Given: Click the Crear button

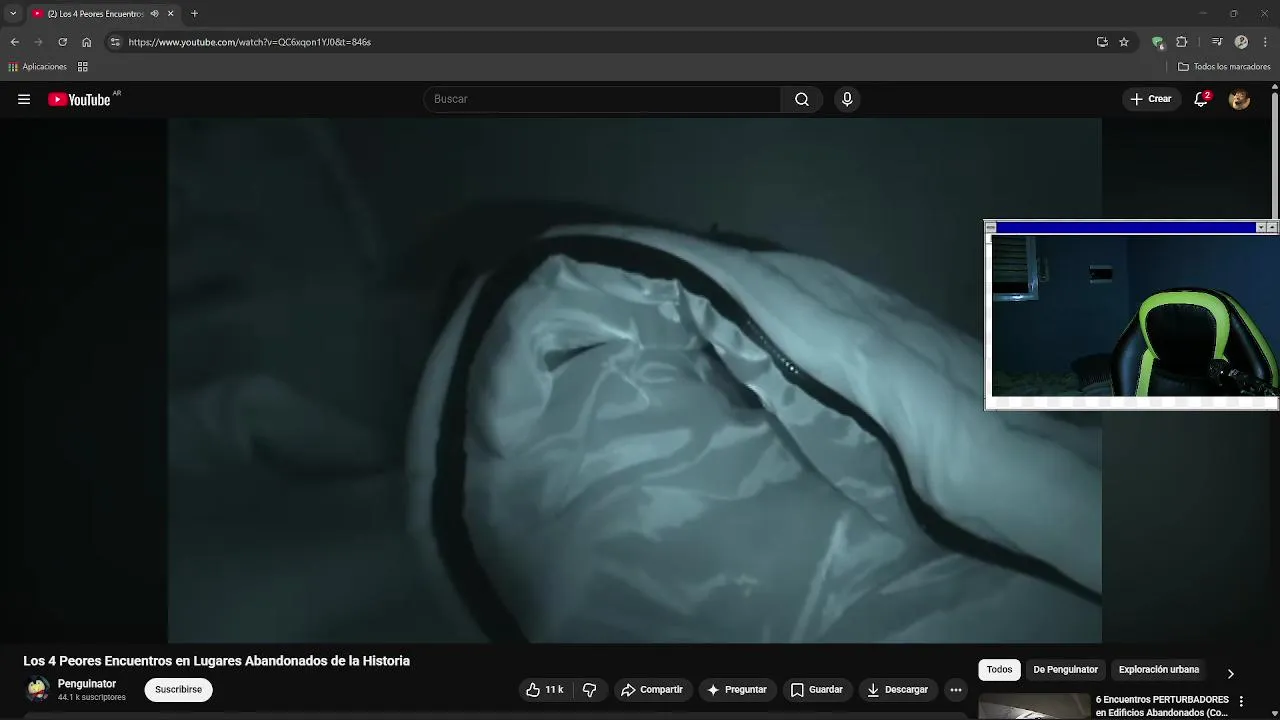Looking at the screenshot, I should [1150, 99].
